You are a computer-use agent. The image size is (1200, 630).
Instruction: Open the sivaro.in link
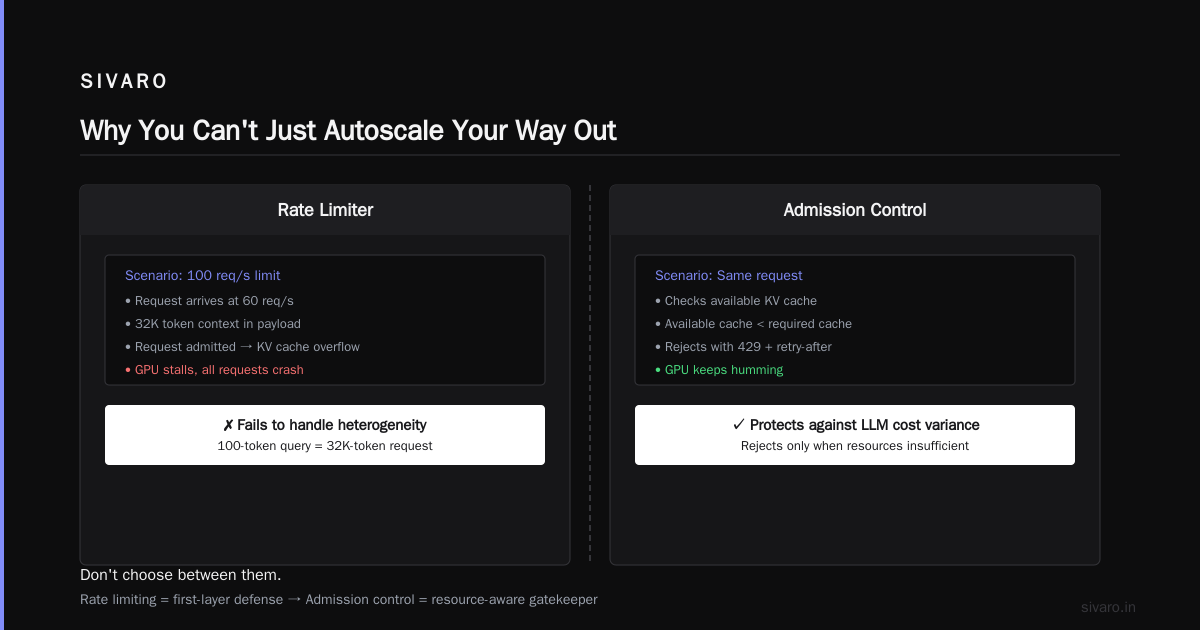pyautogui.click(x=1109, y=607)
